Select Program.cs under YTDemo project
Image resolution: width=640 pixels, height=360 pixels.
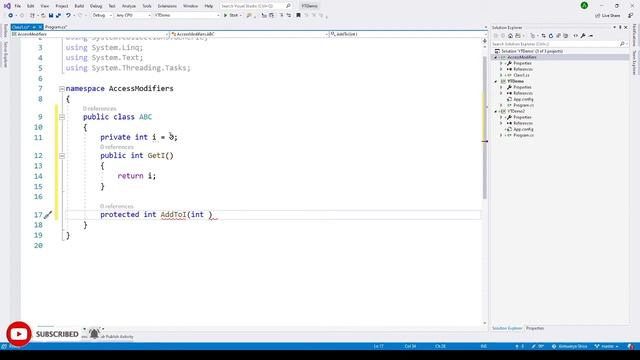coord(523,105)
